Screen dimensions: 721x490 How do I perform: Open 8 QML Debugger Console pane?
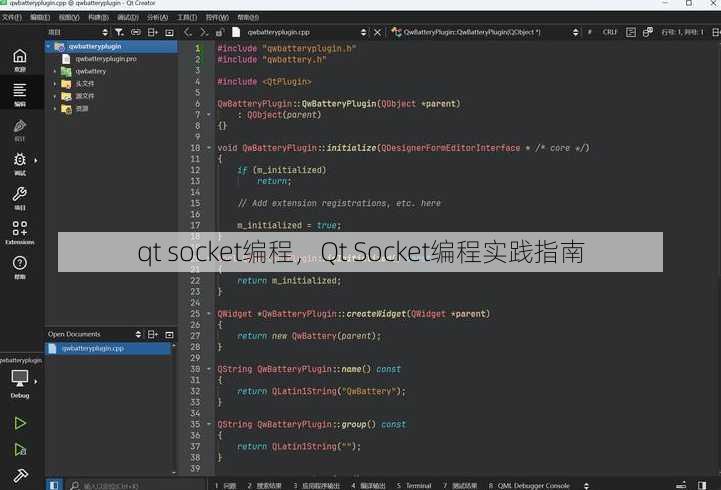click(x=529, y=485)
